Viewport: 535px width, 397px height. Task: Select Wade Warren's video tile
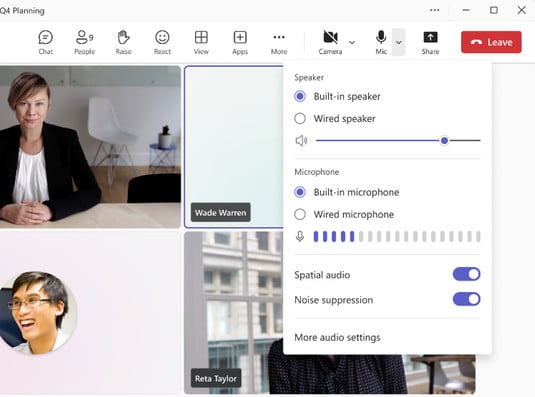234,147
